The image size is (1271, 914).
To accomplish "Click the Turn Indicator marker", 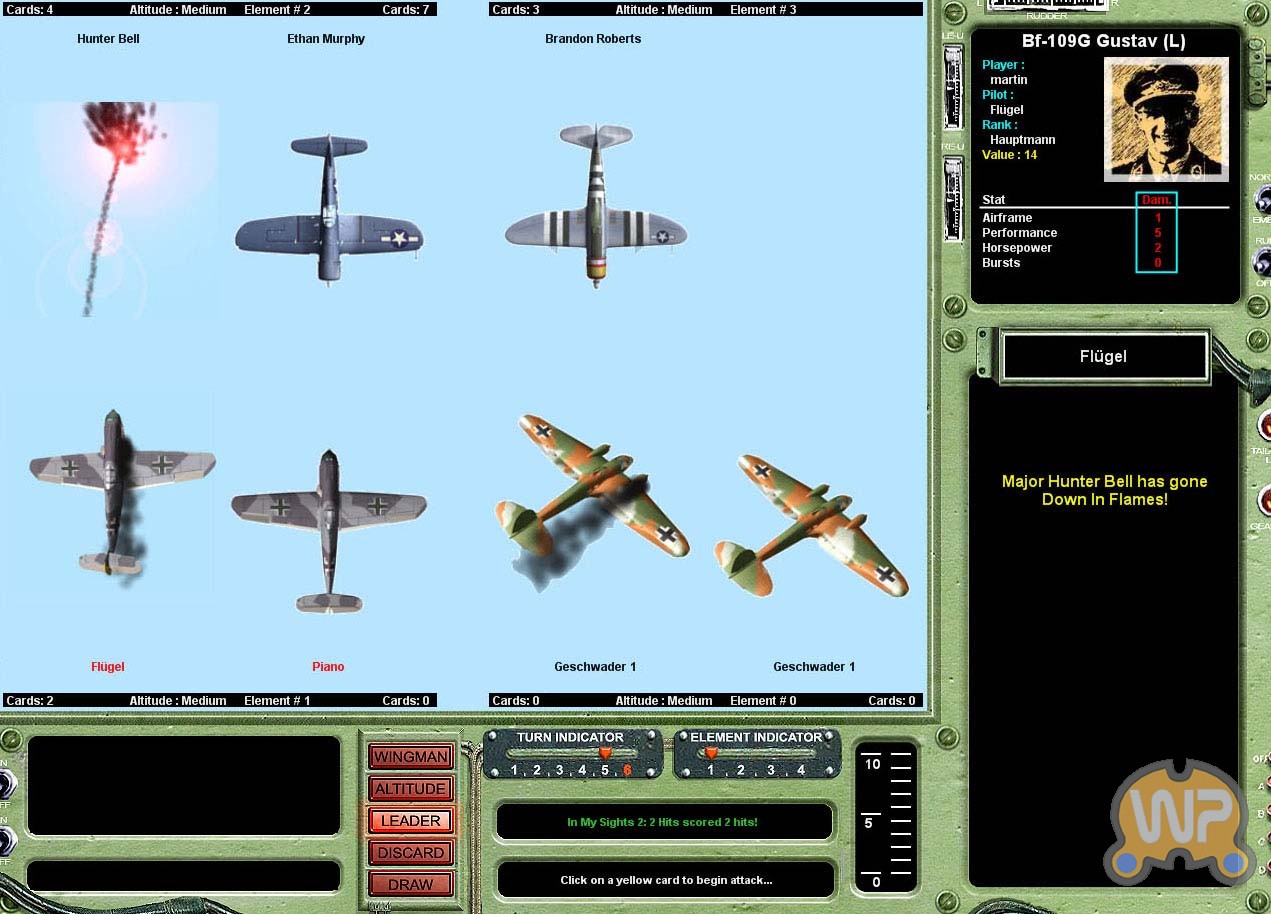I will (604, 753).
